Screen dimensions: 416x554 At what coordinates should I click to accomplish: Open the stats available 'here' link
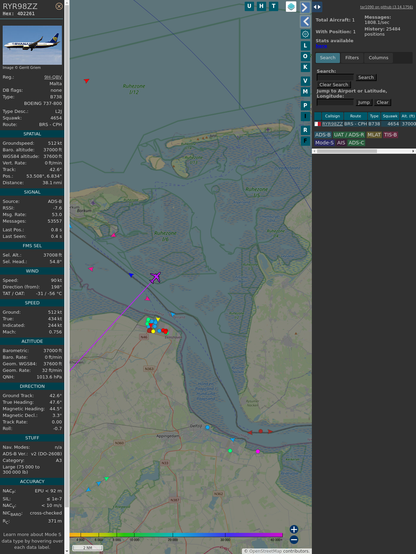pos(321,46)
